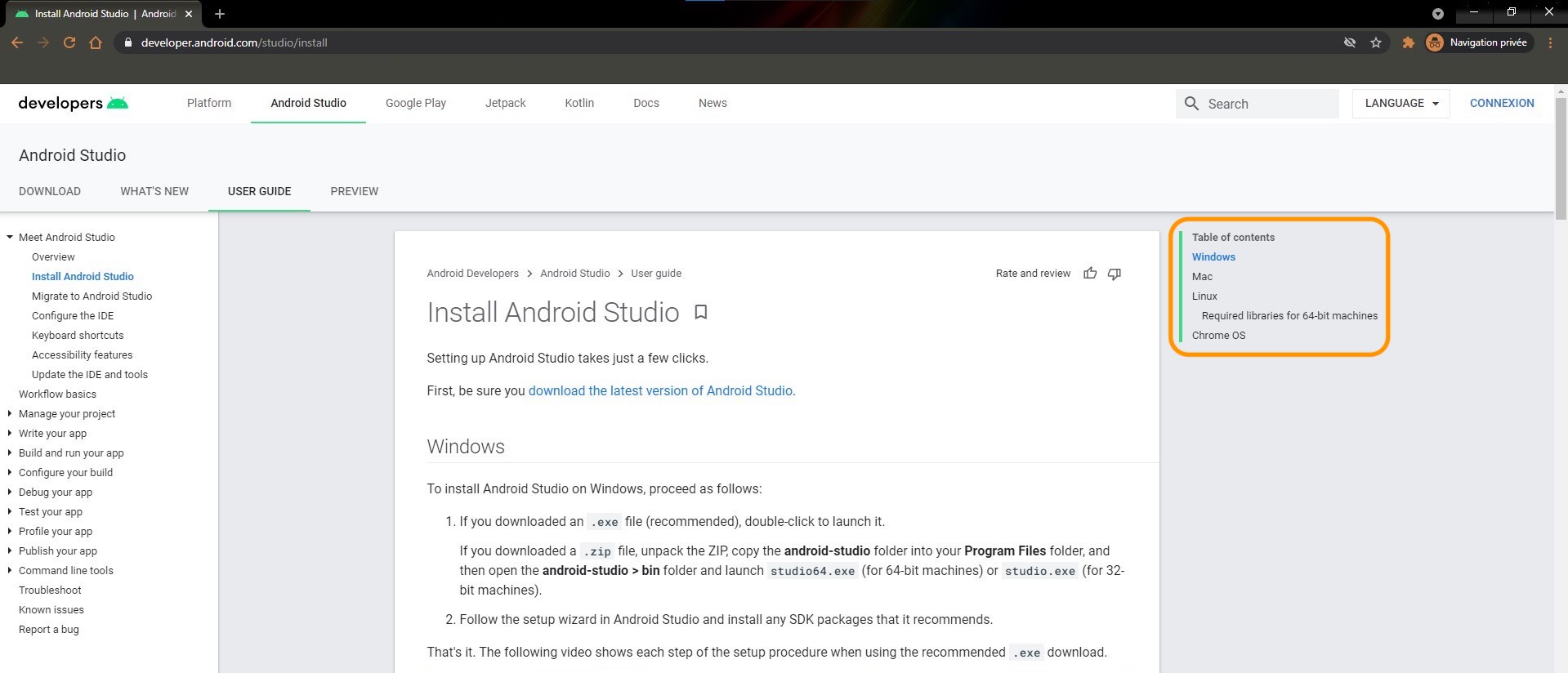Viewport: 1568px width, 673px height.
Task: Open Accessibility features page
Action: point(82,354)
